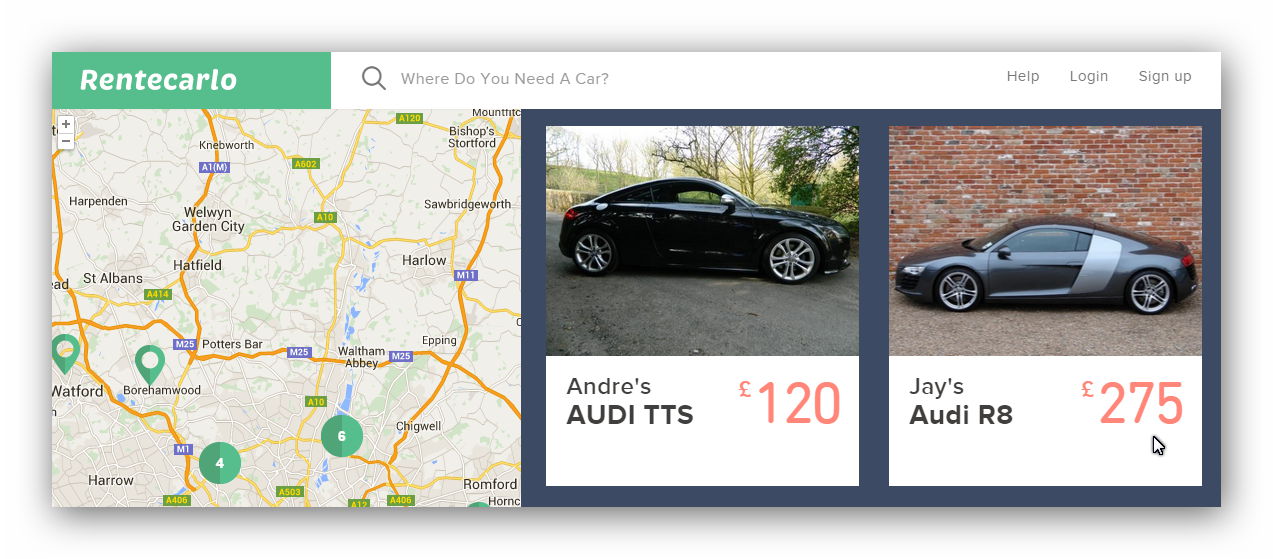The width and height of the screenshot is (1273, 559).
Task: Open Andre's Audi TTS car photo
Action: pyautogui.click(x=702, y=241)
